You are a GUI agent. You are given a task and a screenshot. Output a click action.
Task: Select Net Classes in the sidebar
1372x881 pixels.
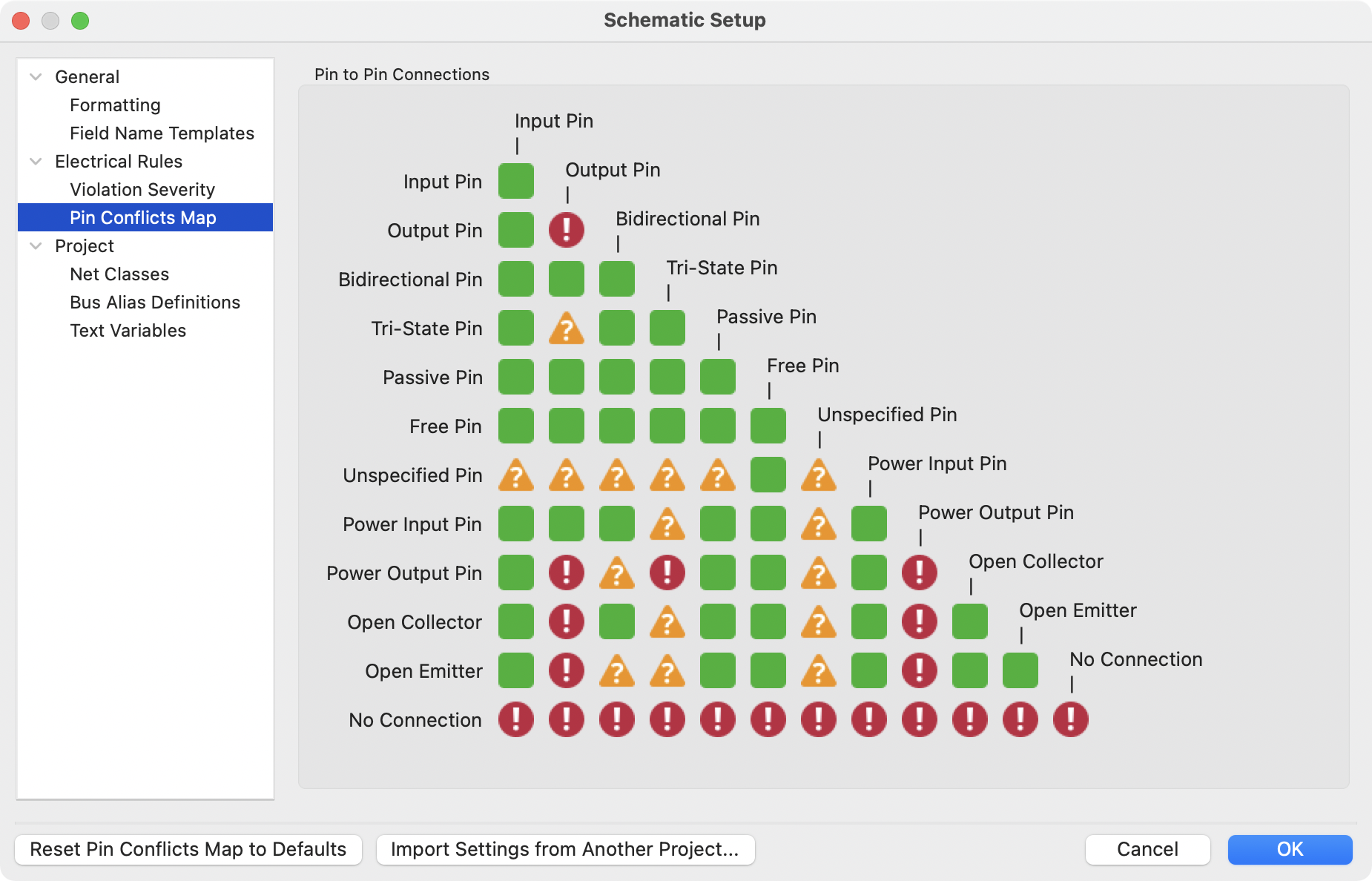[119, 274]
